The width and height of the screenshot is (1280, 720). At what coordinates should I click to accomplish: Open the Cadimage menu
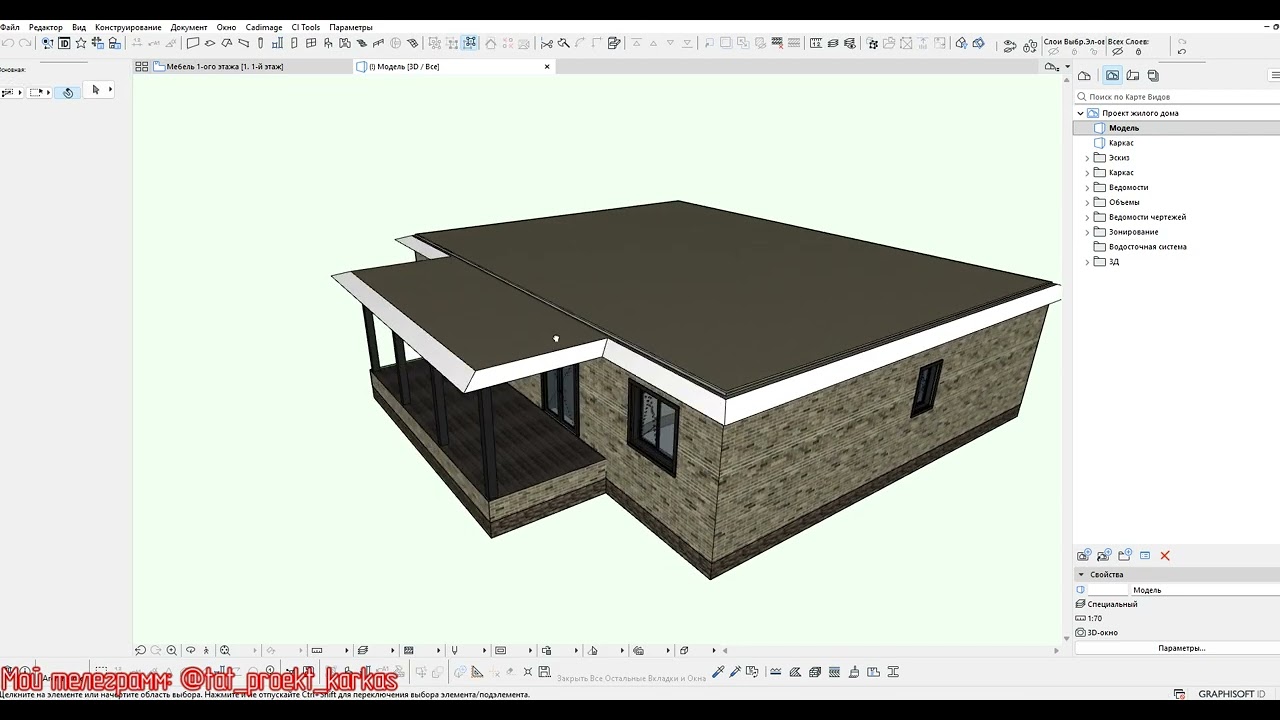coord(264,27)
